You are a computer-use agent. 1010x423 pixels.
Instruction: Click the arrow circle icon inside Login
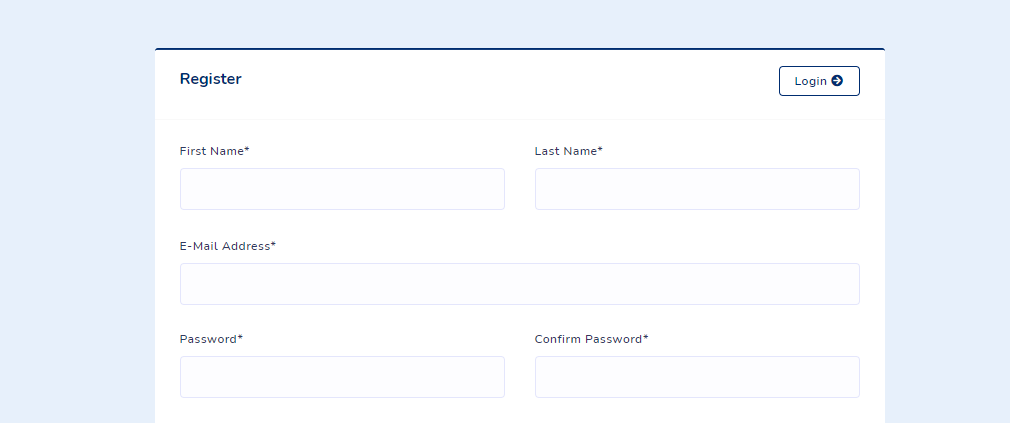[x=837, y=80]
